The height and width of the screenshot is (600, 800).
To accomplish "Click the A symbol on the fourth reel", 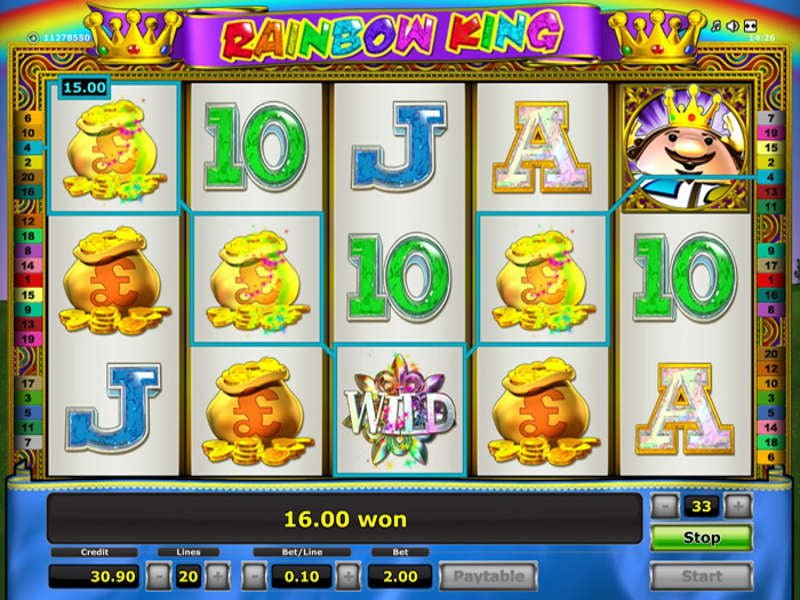I will 541,147.
